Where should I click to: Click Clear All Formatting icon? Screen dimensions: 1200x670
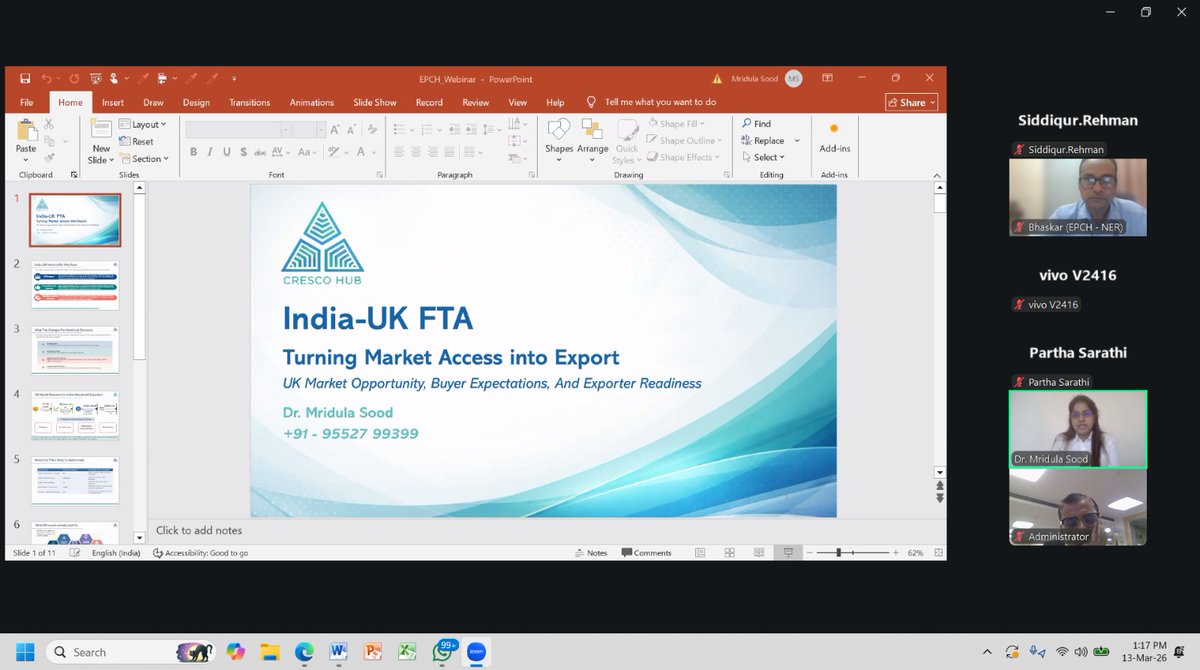coord(372,129)
